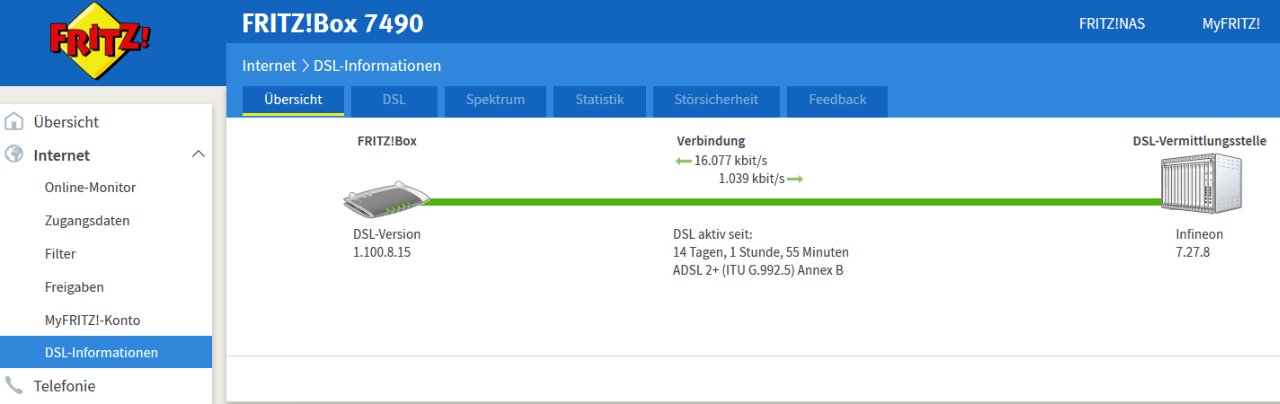The image size is (1280, 404).
Task: Select DSL-Informationen in the sidebar
Action: [106, 352]
